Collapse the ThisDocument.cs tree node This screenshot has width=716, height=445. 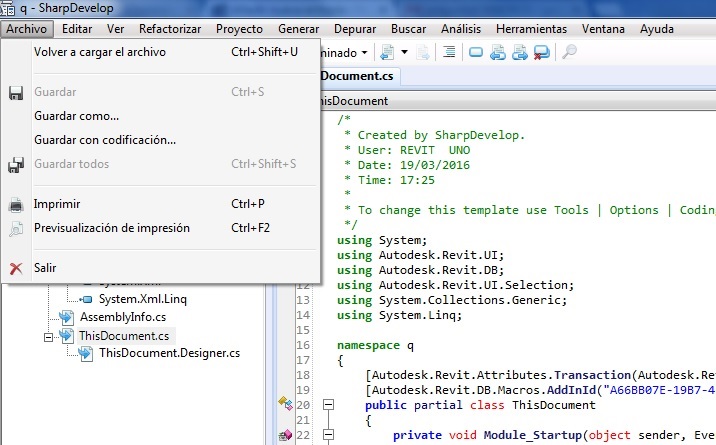(48, 336)
